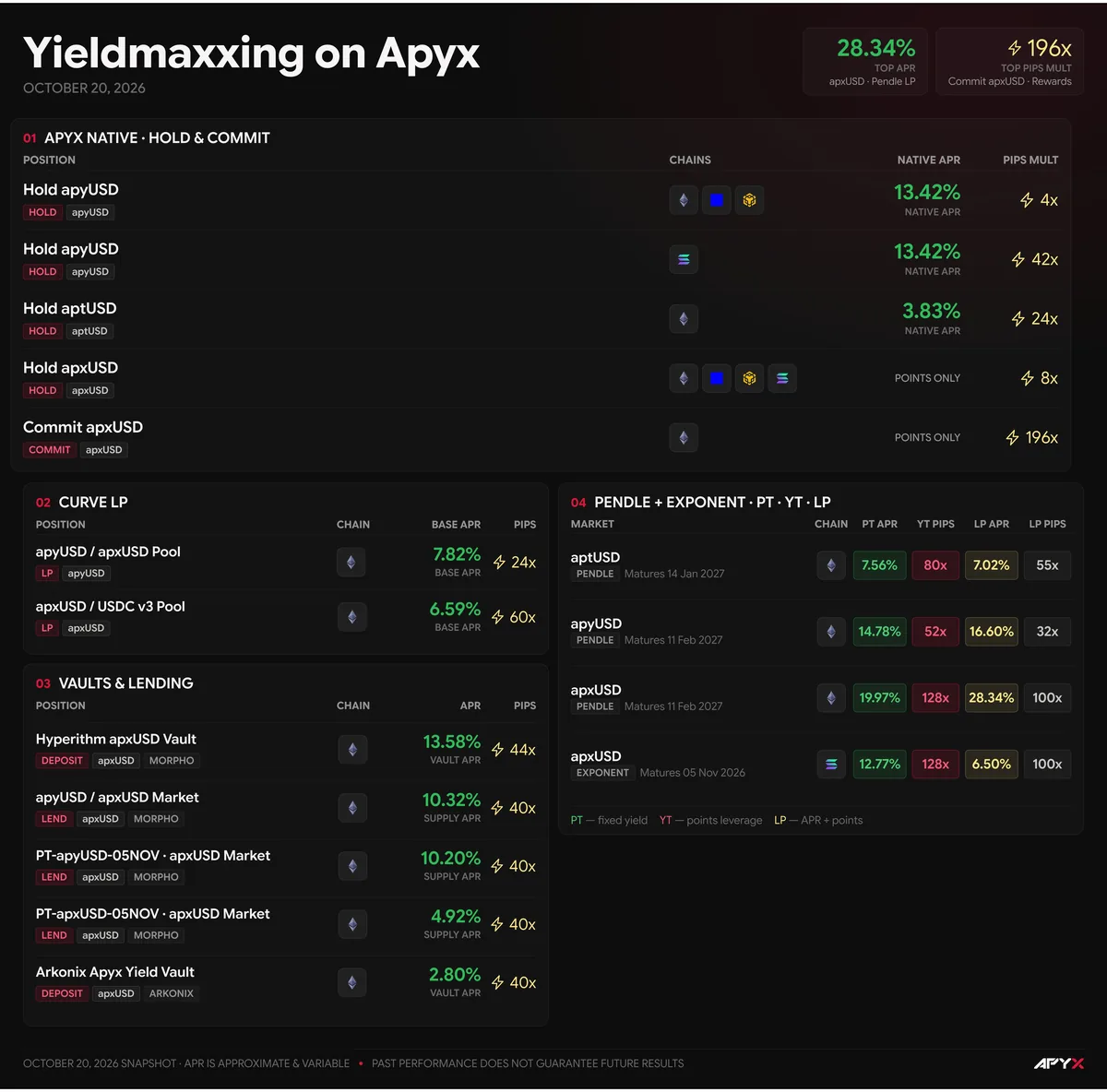The width and height of the screenshot is (1107, 1092).
Task: Click 80x YT Pips for aptUSD
Action: click(935, 565)
